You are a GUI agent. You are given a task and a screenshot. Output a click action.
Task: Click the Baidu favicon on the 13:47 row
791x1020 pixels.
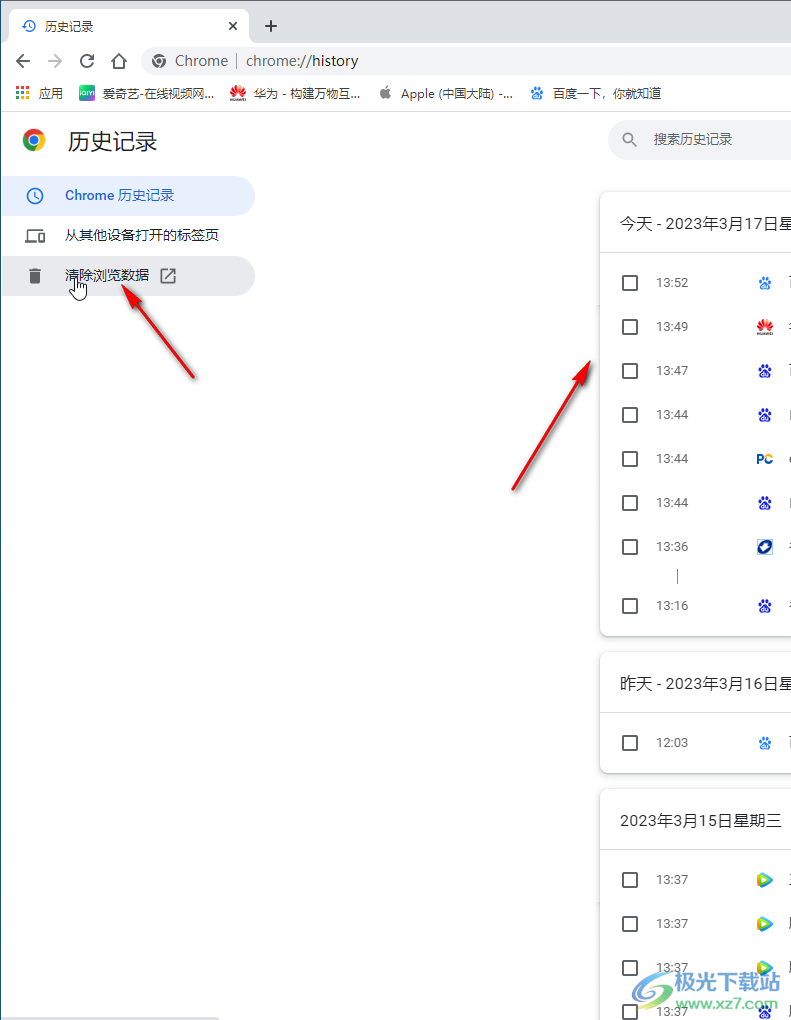click(x=765, y=371)
